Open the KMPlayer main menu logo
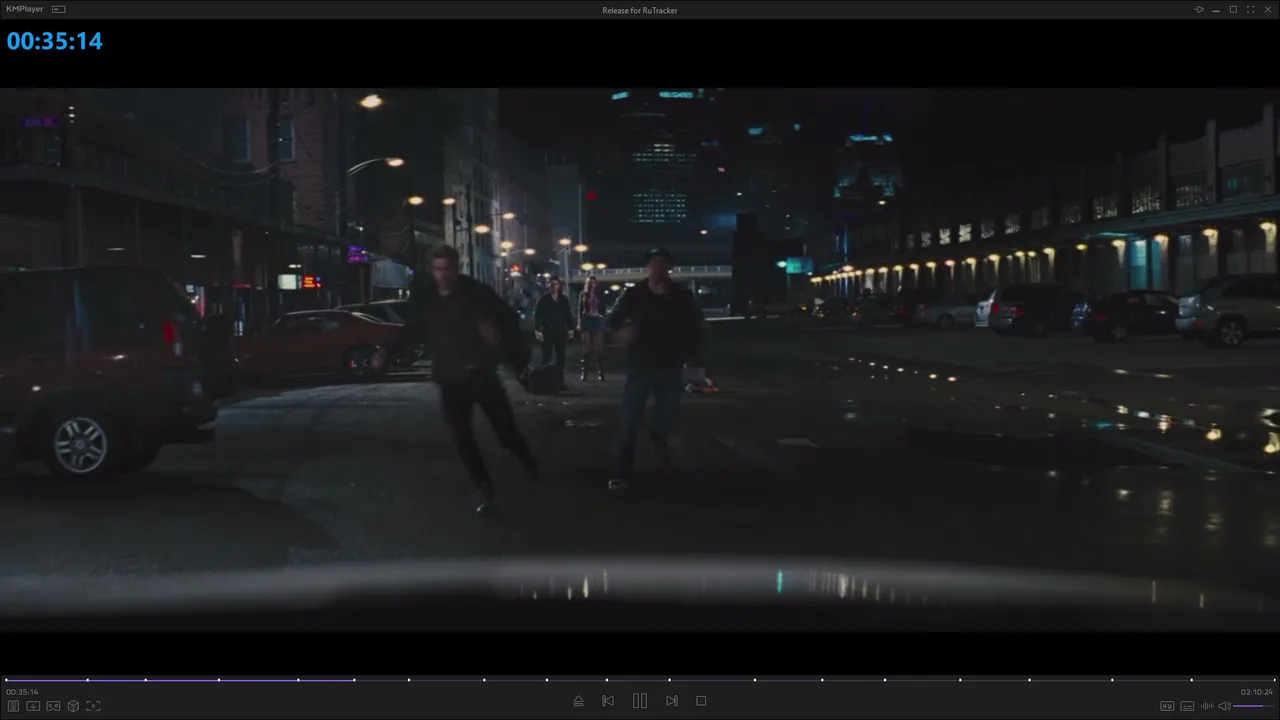This screenshot has height=720, width=1280. coord(26,9)
